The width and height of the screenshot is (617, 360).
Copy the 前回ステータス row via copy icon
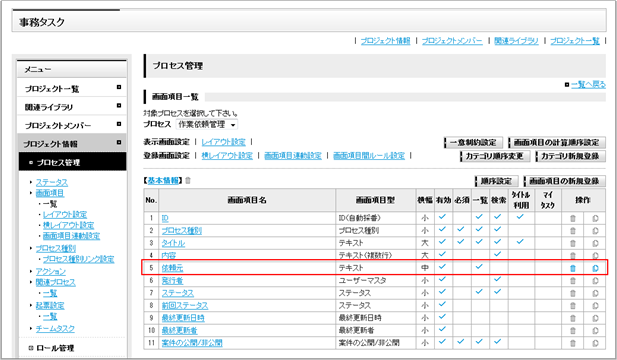[x=595, y=305]
